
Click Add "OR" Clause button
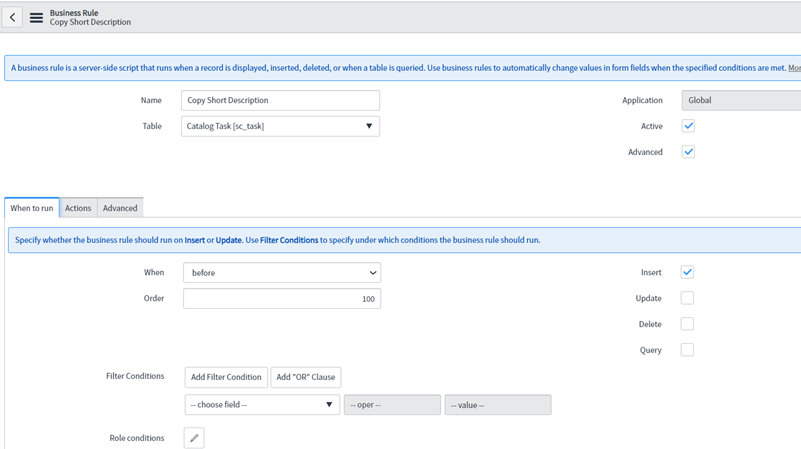coord(305,377)
